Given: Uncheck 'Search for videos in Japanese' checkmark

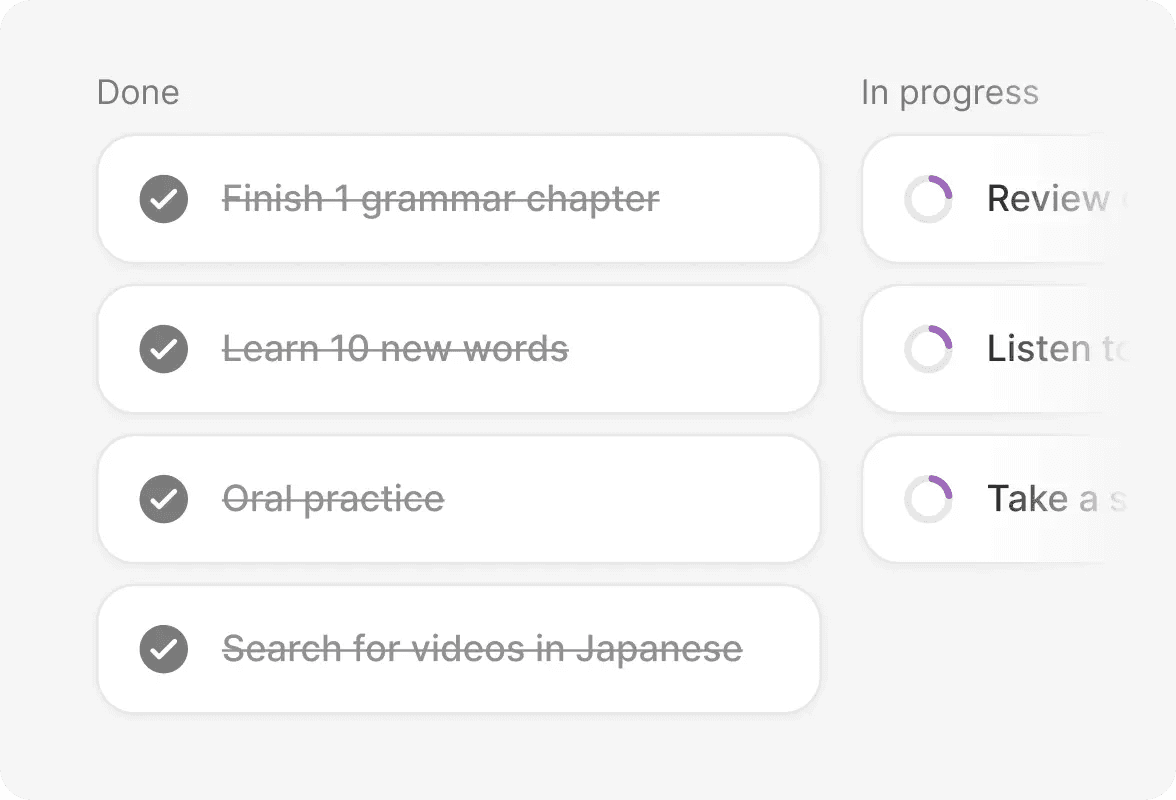Looking at the screenshot, I should tap(164, 649).
